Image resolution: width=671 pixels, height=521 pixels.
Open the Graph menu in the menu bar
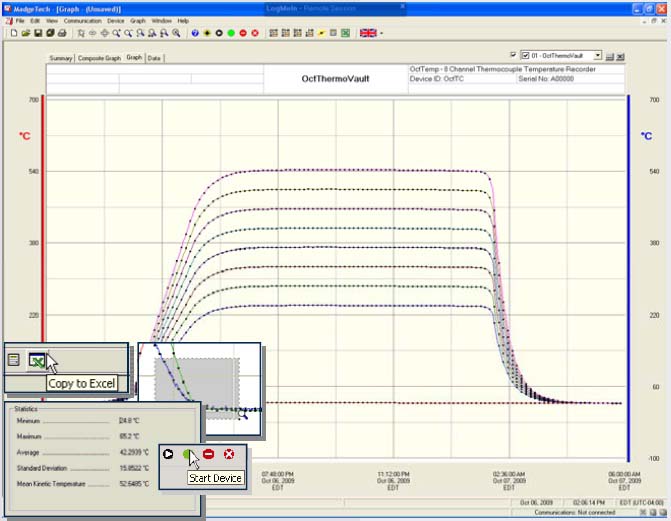pyautogui.click(x=138, y=21)
